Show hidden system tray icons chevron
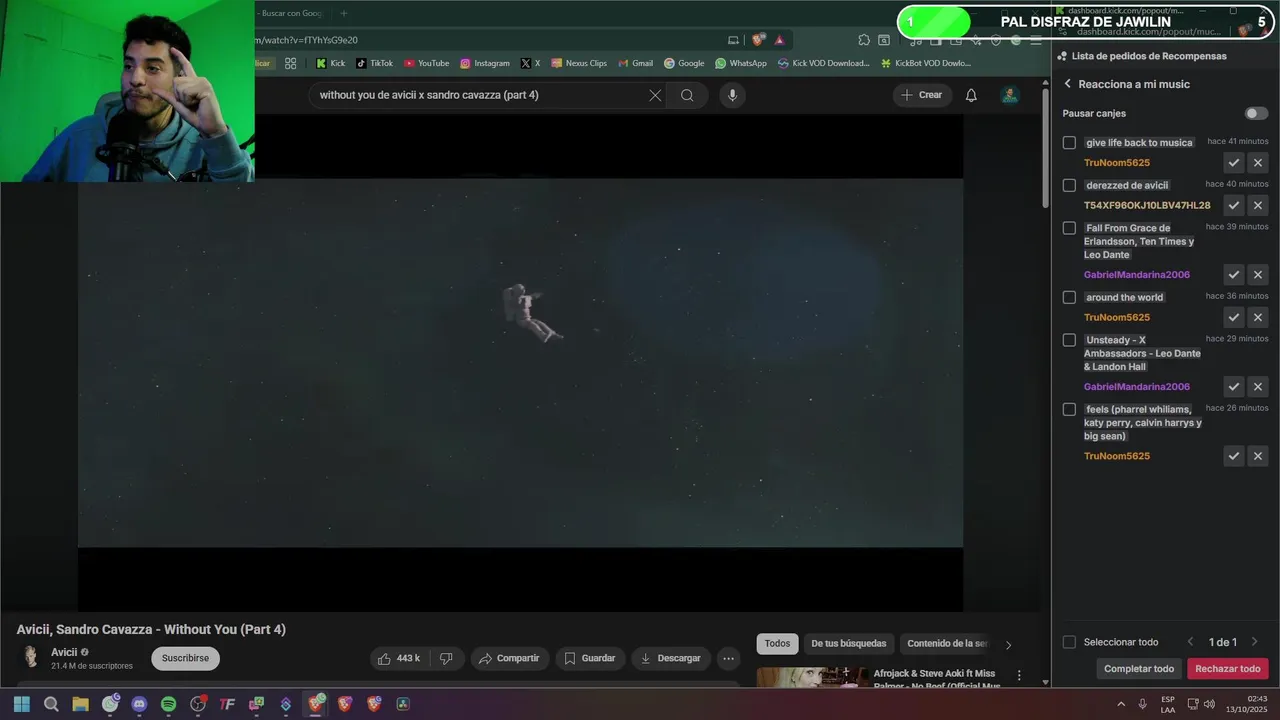The image size is (1280, 720). coord(1120,704)
